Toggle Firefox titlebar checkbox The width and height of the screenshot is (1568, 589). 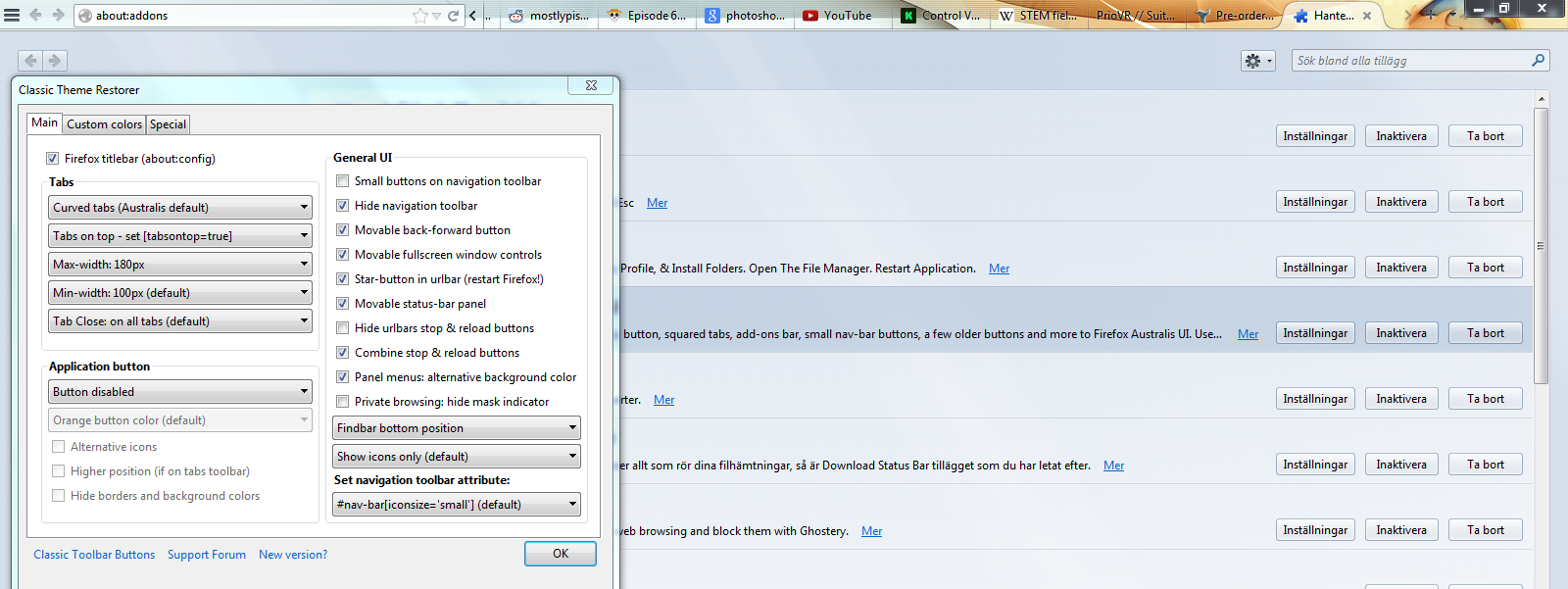coord(52,158)
